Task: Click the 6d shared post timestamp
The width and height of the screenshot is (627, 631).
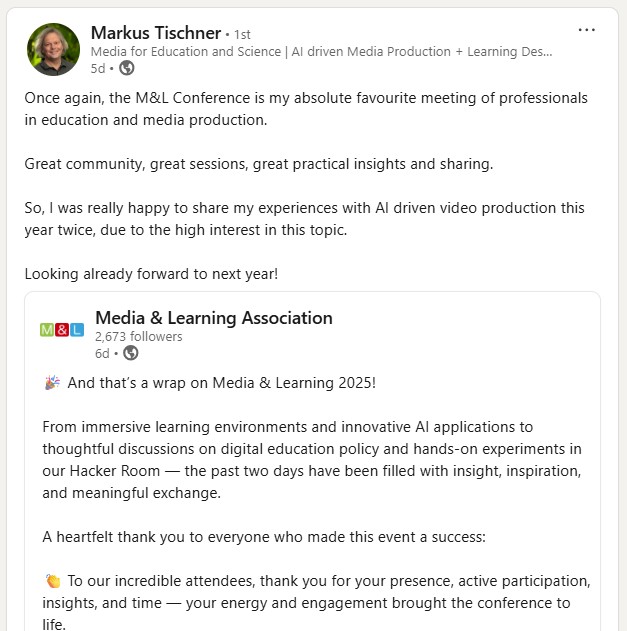Action: point(102,353)
